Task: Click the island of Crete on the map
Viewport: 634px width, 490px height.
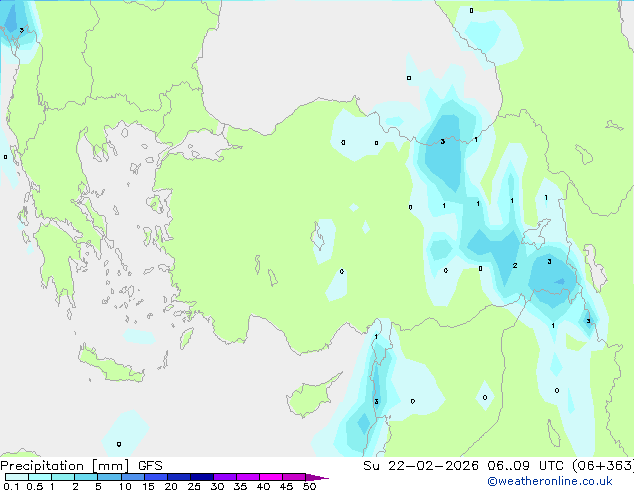Action: (x=110, y=366)
